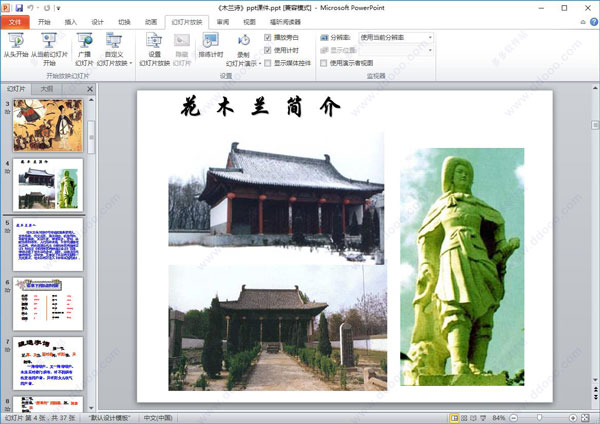Image resolution: width=600 pixels, height=424 pixels.
Task: Click the dimmed 显示位置 monitor icon
Action: click(x=324, y=50)
